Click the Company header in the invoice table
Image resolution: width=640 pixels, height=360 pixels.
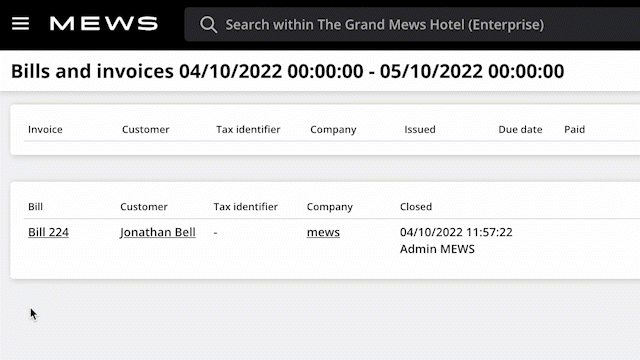tap(333, 130)
